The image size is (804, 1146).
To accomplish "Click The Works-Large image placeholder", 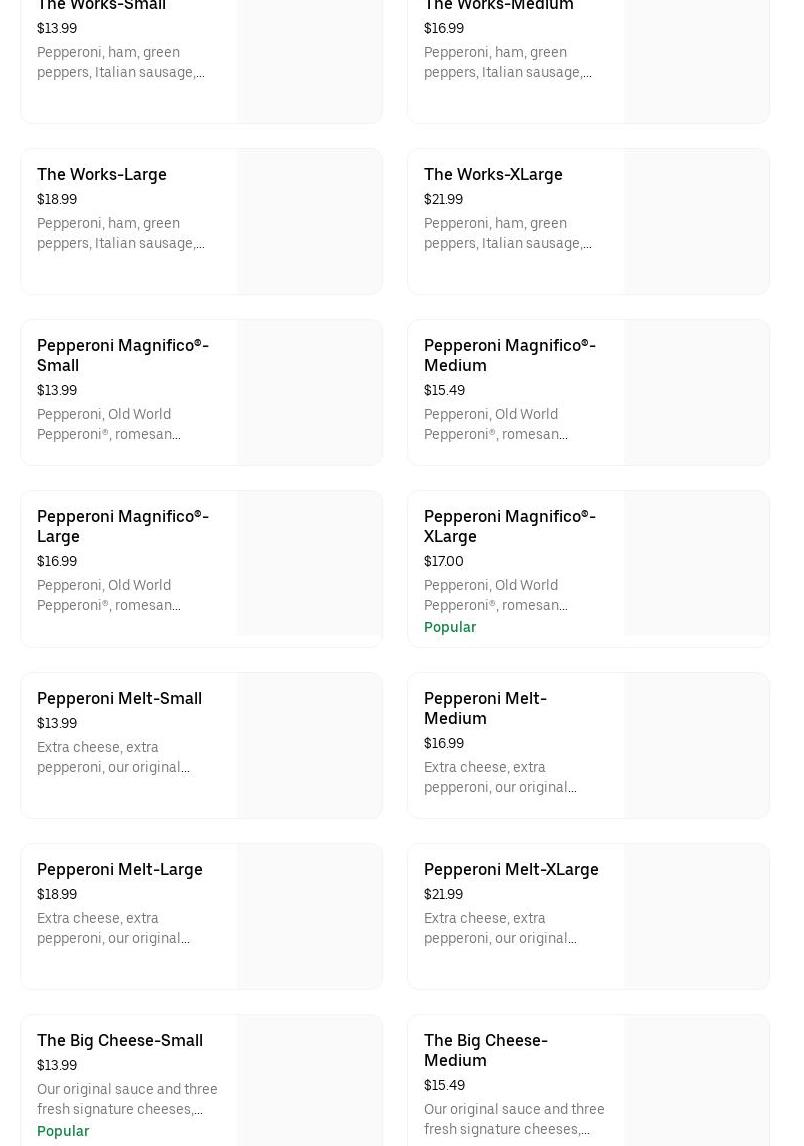I will (x=310, y=222).
